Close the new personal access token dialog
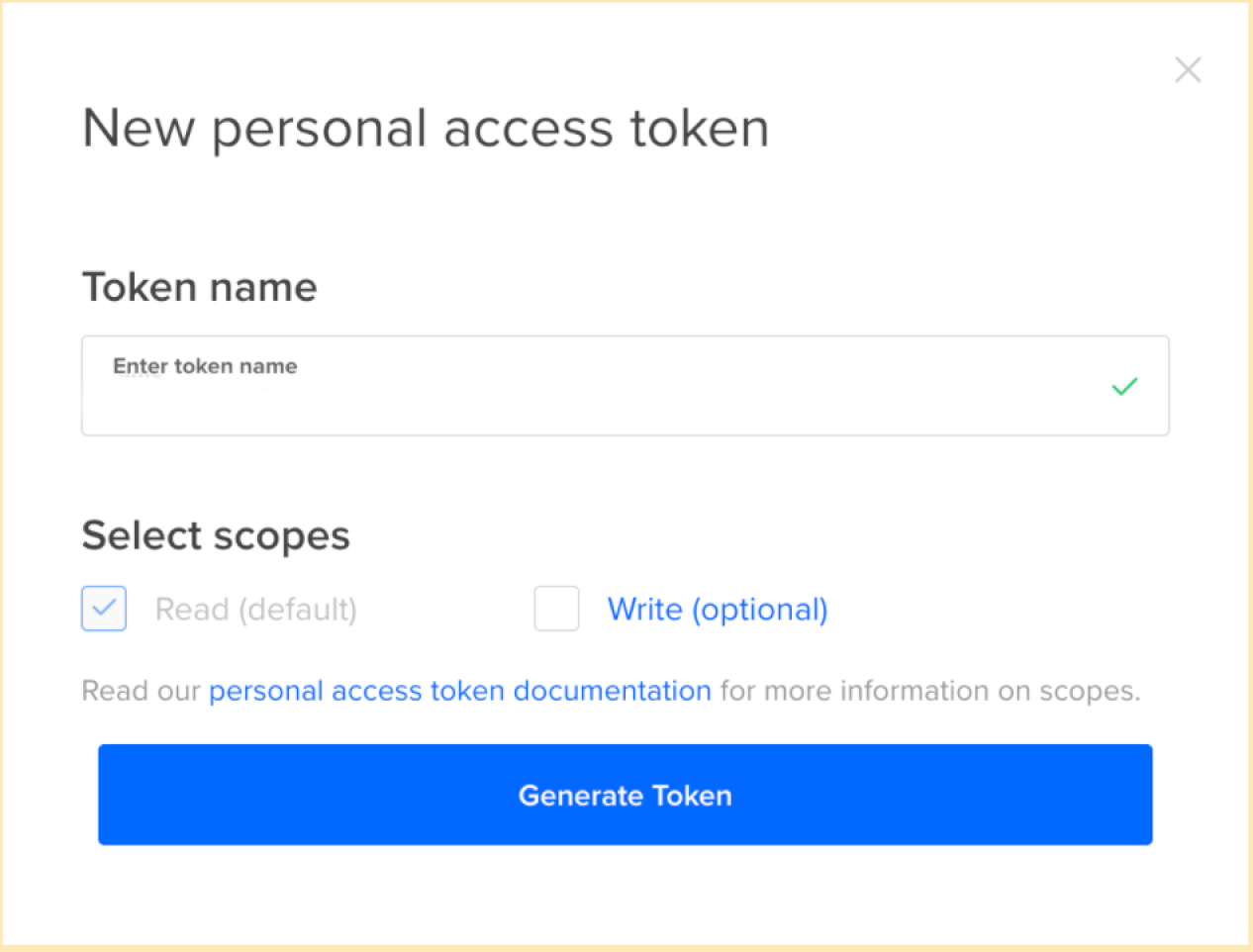Viewport: 1253px width, 952px height. pyautogui.click(x=1188, y=70)
